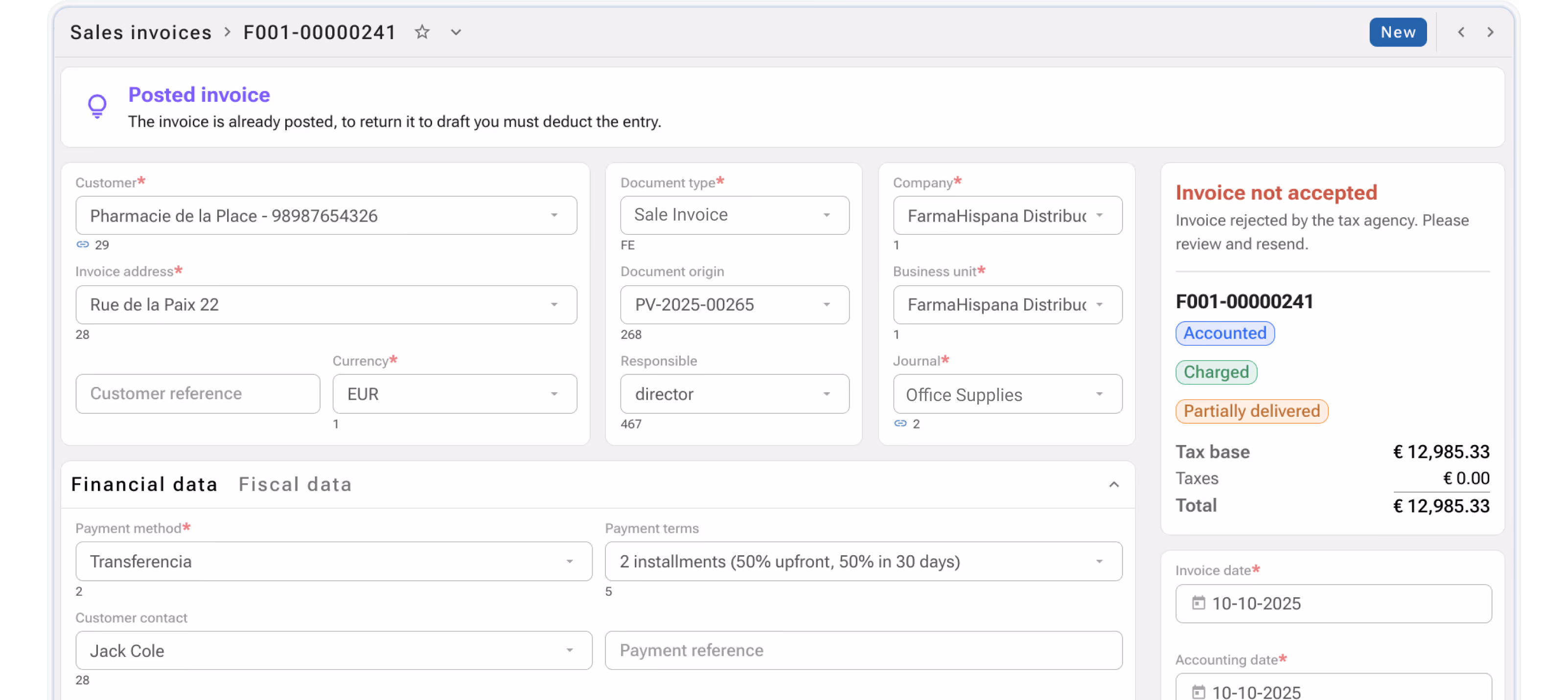1568x700 pixels.
Task: Open the calendar for Invoice date
Action: coord(1199,603)
